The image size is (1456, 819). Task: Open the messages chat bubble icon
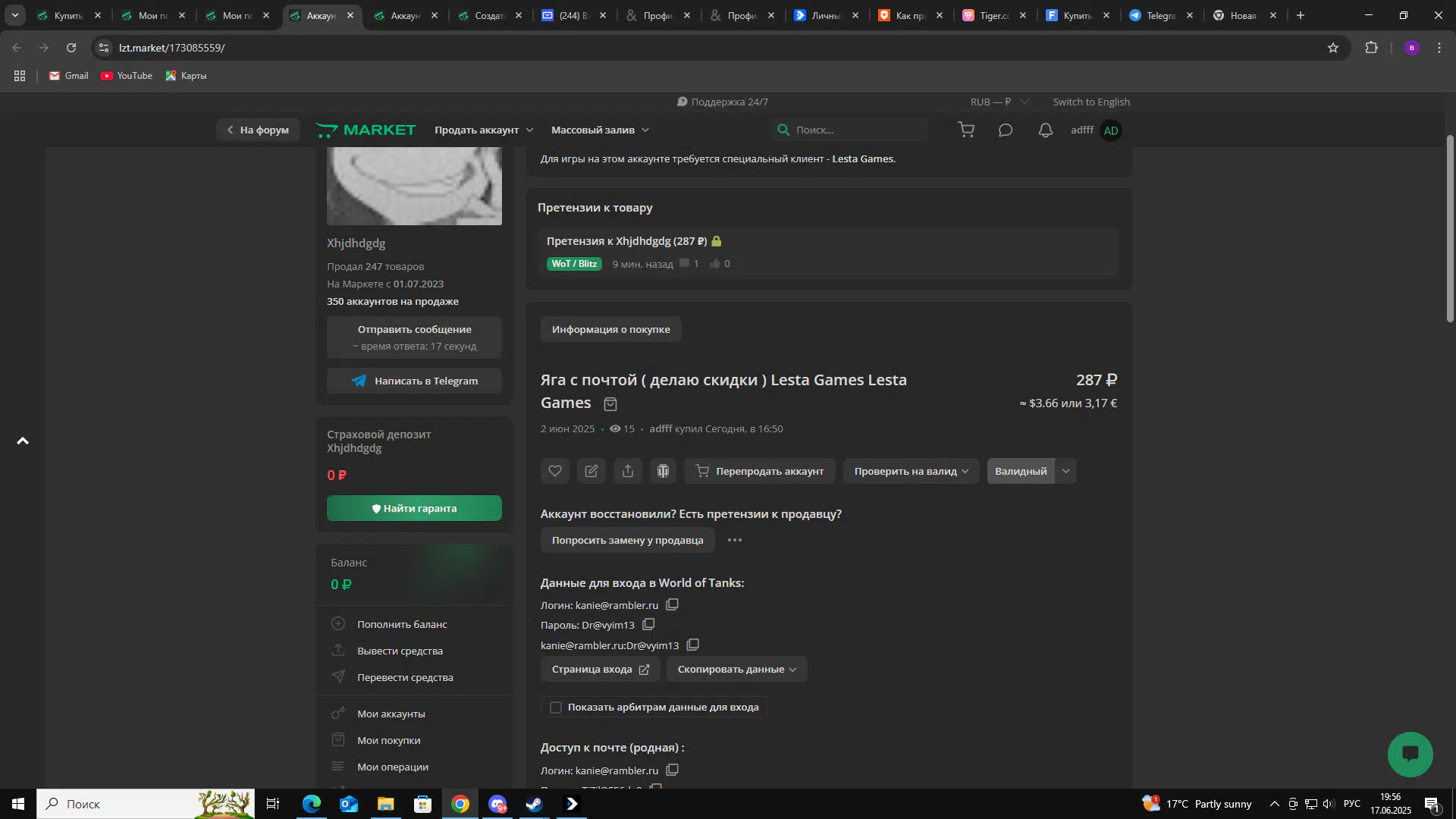point(1006,130)
